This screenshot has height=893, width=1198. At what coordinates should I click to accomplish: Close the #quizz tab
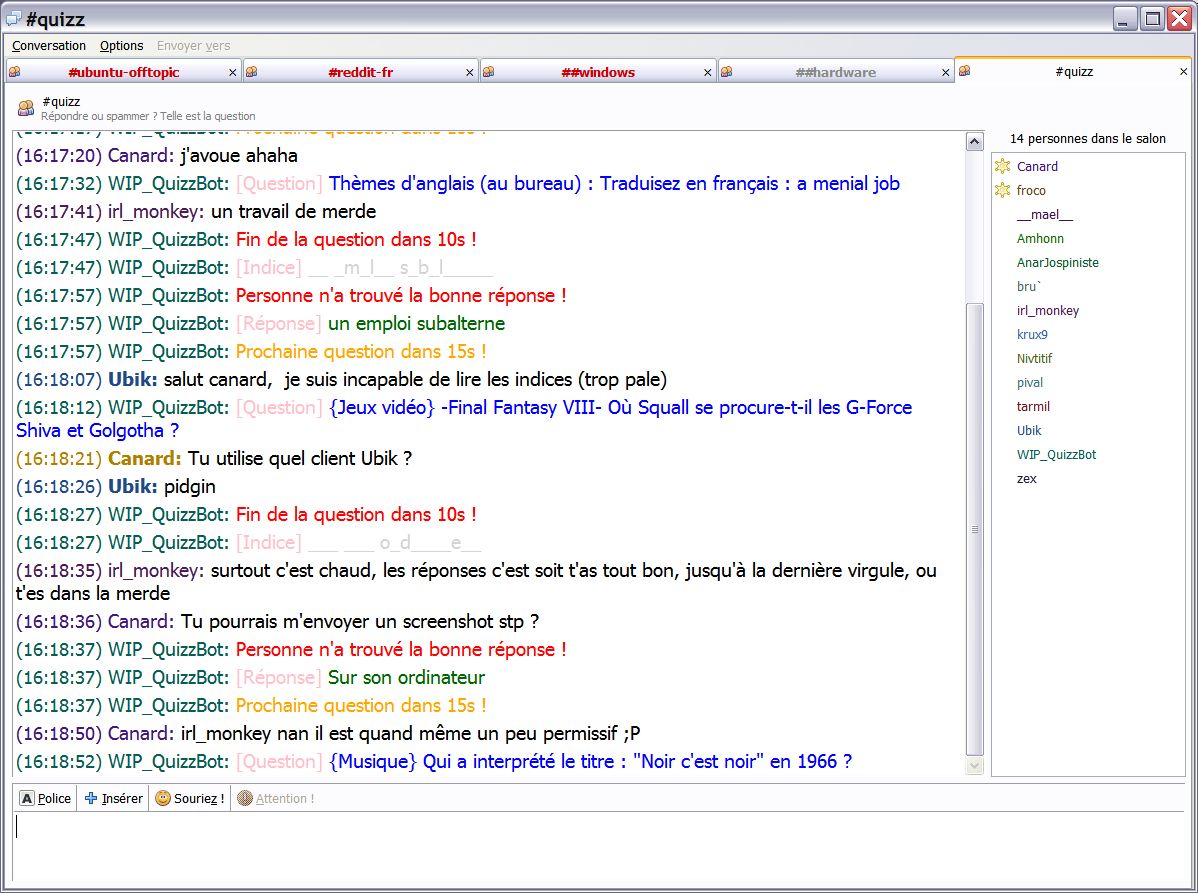1183,72
